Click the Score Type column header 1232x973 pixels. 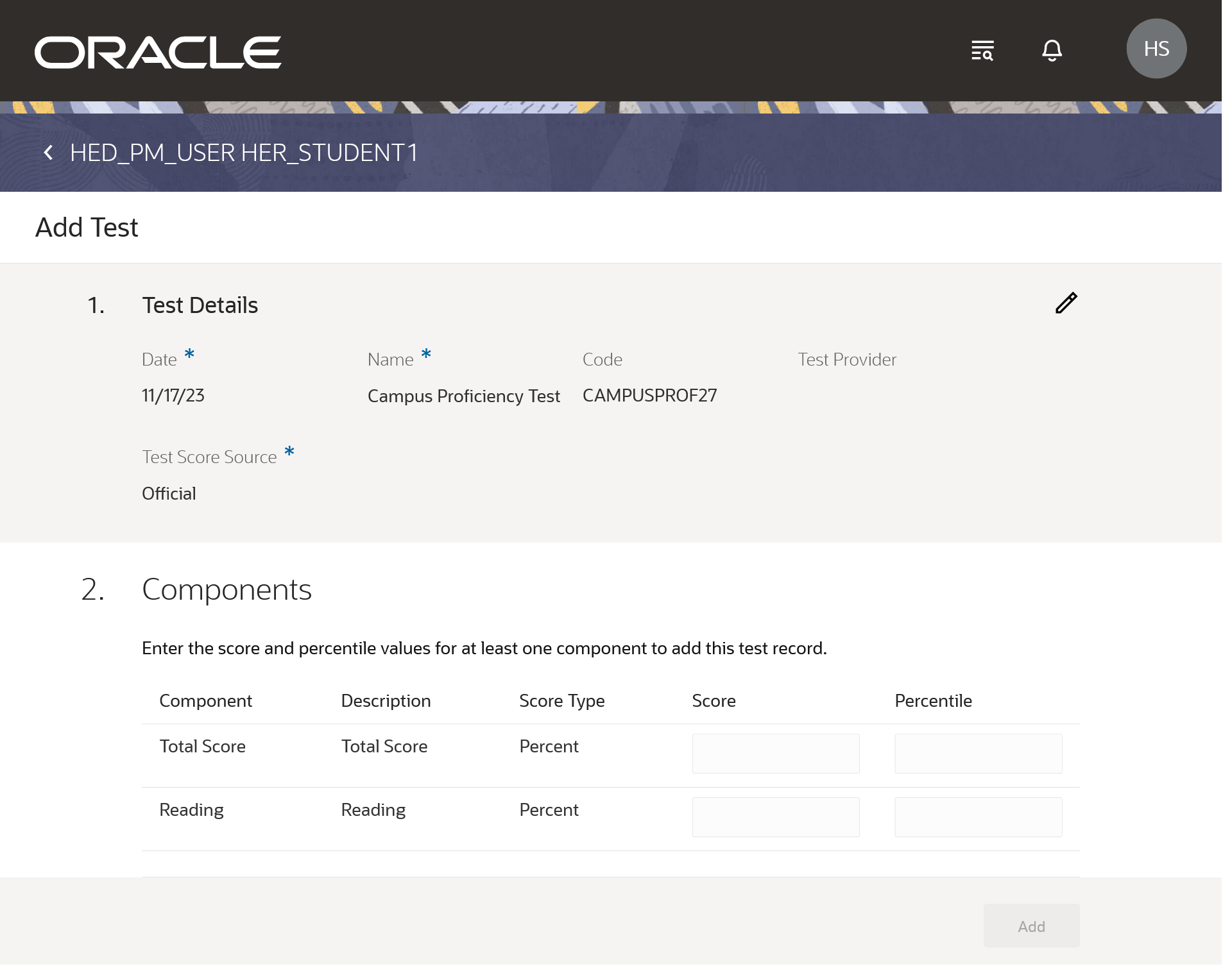point(561,701)
